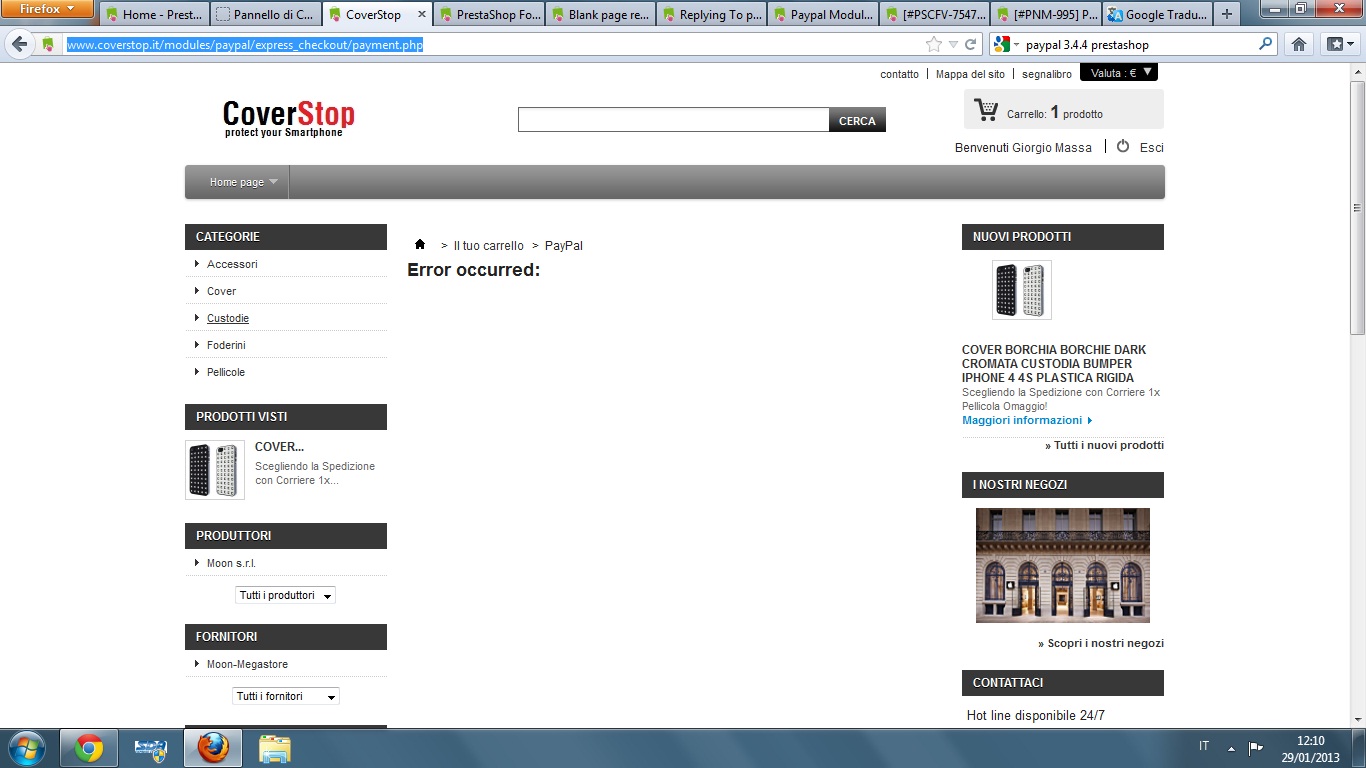Open Tutti i nuovi prodotti link

pos(1104,445)
